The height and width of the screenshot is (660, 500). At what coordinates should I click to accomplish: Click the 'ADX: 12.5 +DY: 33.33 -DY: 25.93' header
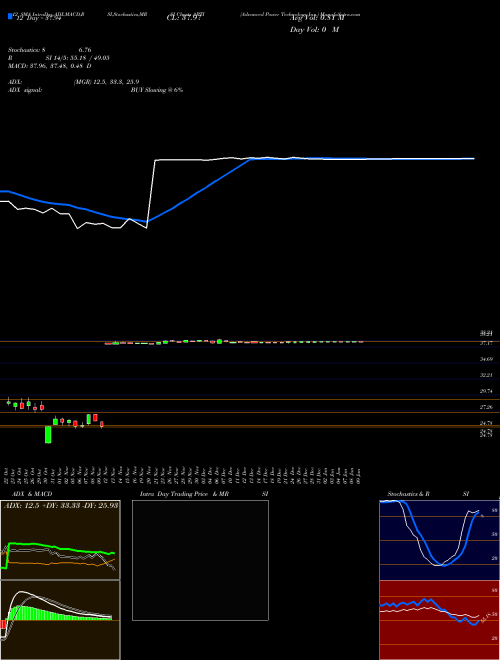61,506
